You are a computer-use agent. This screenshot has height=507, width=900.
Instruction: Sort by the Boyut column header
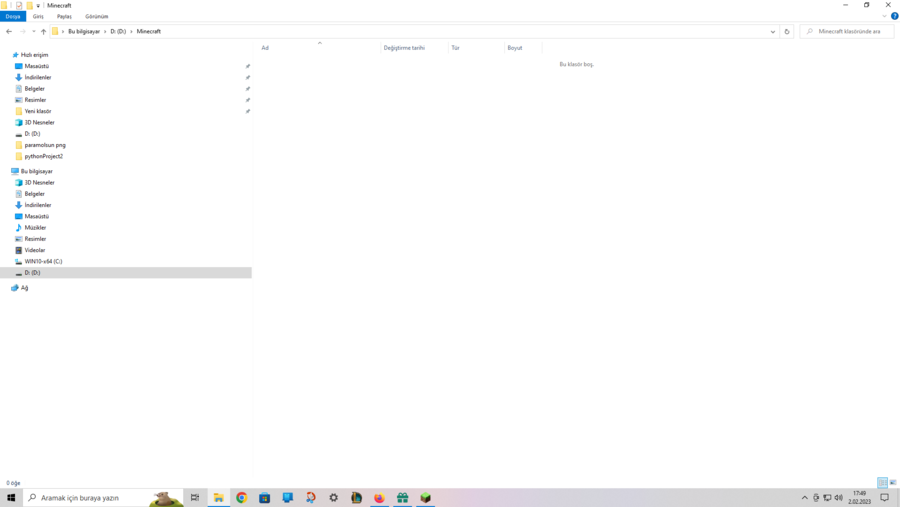point(522,48)
